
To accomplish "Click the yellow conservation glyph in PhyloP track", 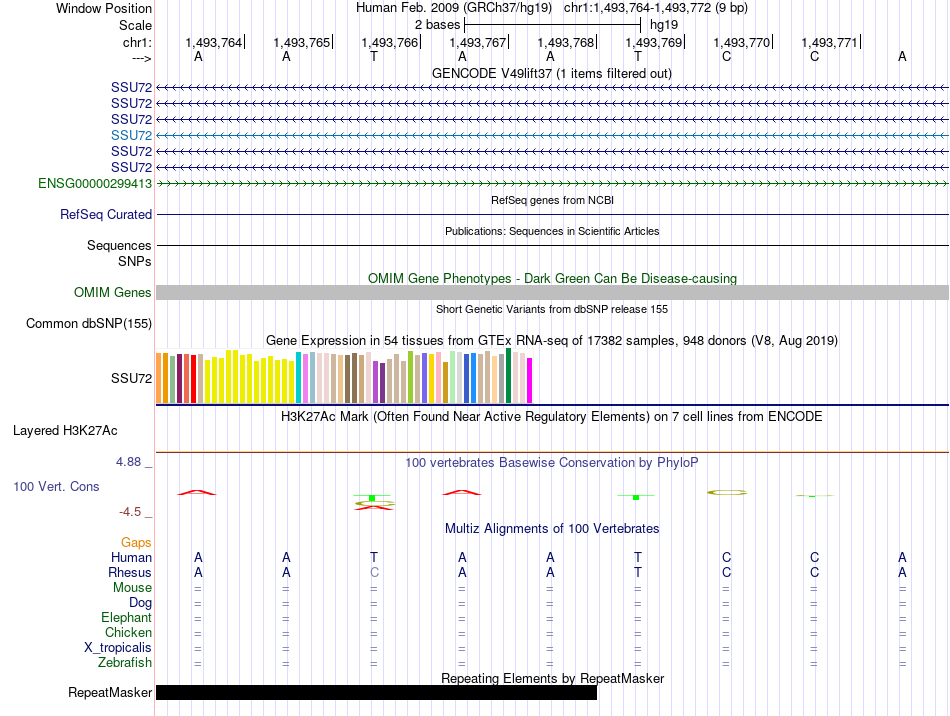I will pos(726,492).
